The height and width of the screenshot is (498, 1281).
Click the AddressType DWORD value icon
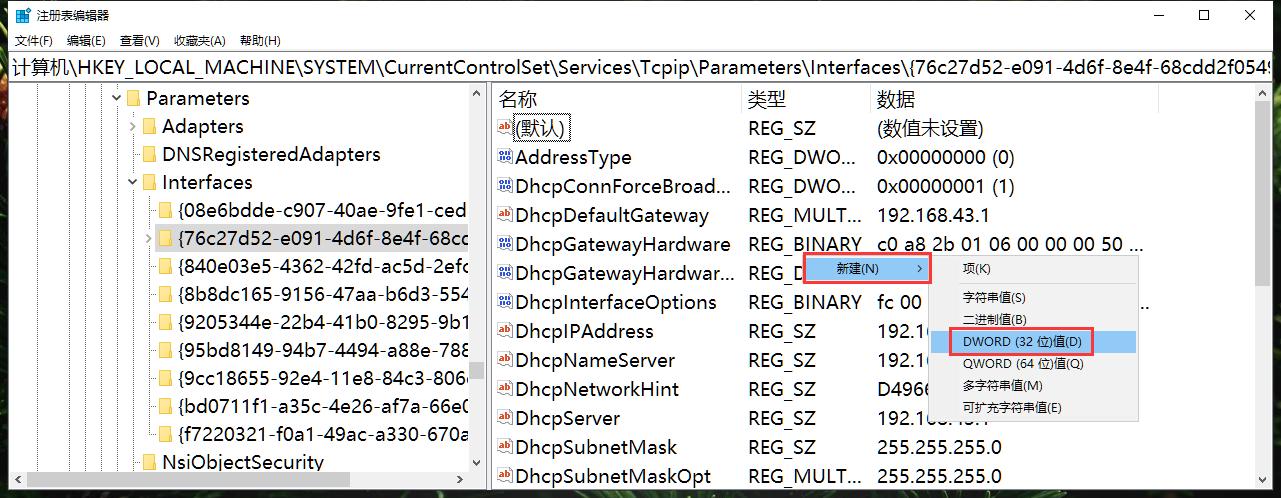[505, 157]
